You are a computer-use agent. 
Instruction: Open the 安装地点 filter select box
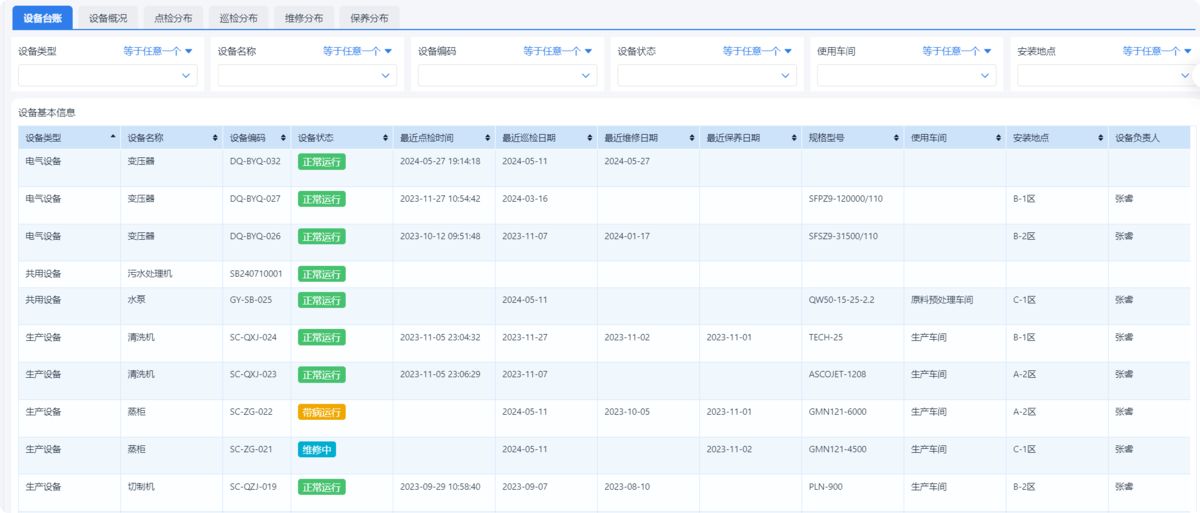coord(1107,75)
